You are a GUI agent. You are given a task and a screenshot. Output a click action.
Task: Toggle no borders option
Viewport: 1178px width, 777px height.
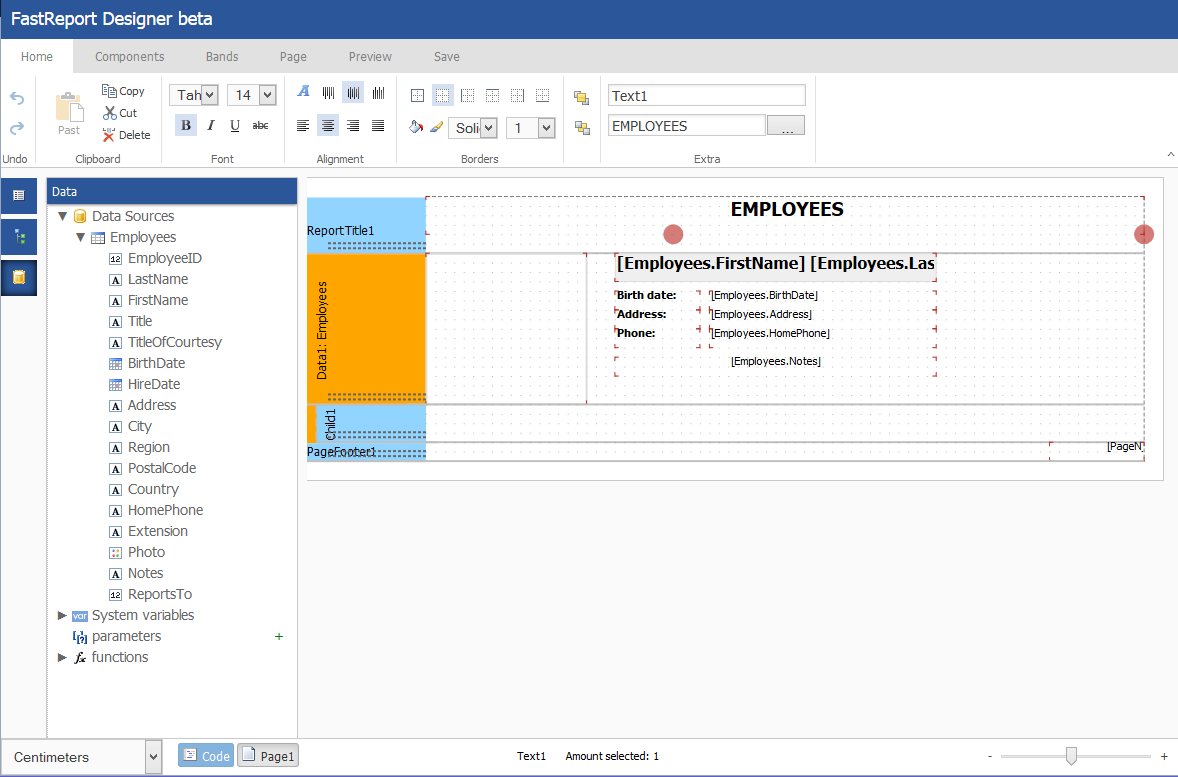pyautogui.click(x=443, y=95)
